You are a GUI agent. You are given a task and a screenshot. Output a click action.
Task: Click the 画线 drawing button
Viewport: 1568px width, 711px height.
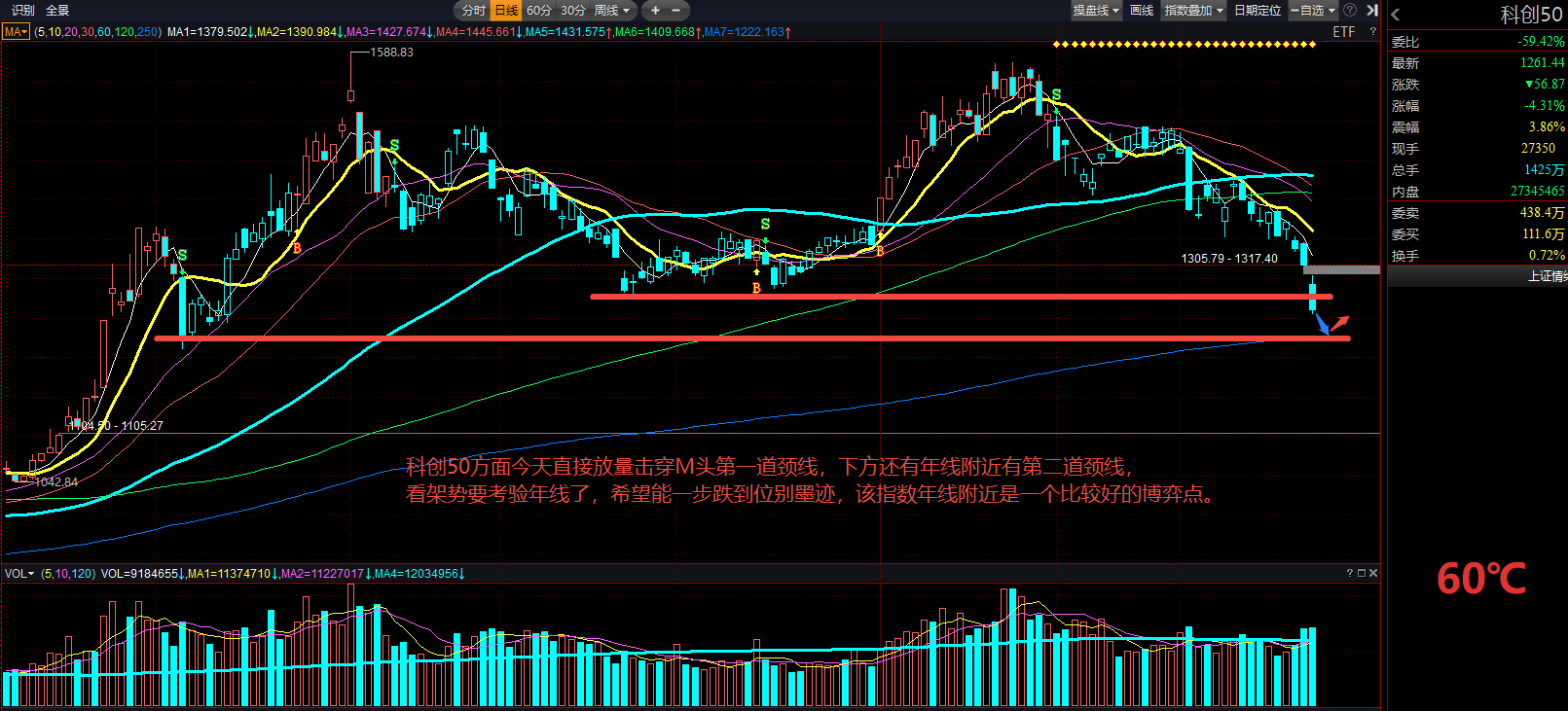click(x=1142, y=11)
